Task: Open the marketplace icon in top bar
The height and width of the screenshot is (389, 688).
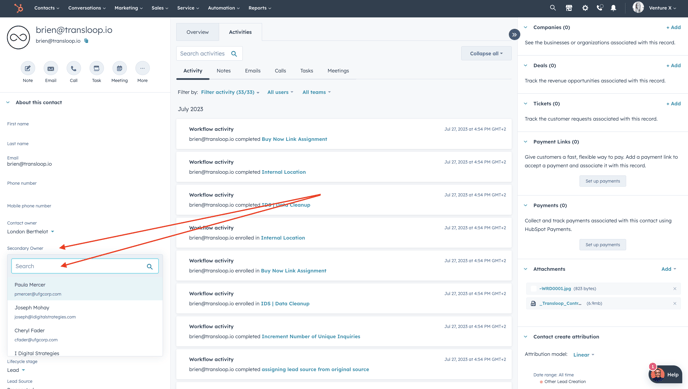Action: 569,8
